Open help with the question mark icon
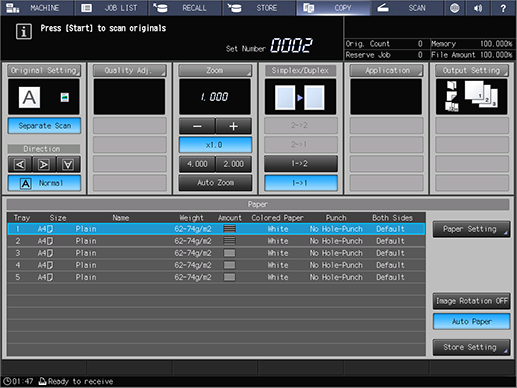This screenshot has height=388, width=517. [x=503, y=8]
